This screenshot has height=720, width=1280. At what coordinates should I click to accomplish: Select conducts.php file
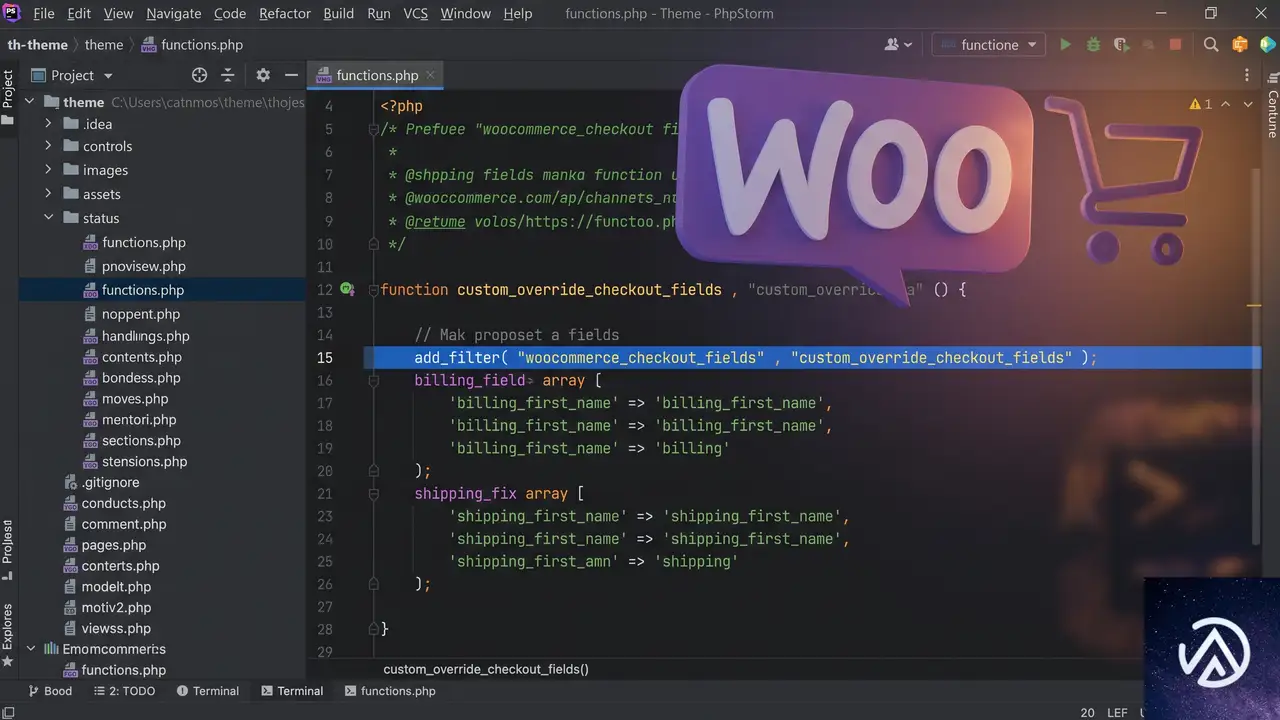point(115,504)
